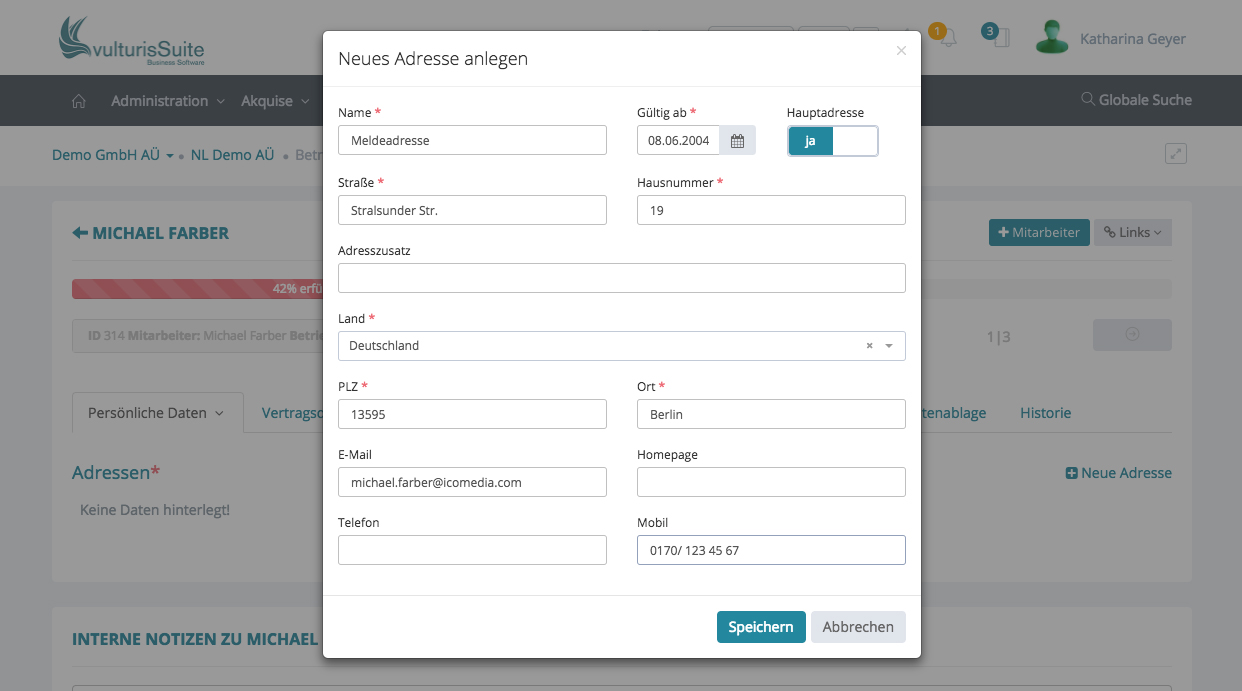Viewport: 1242px width, 691px height.
Task: Open the calendar date picker icon
Action: click(x=737, y=141)
